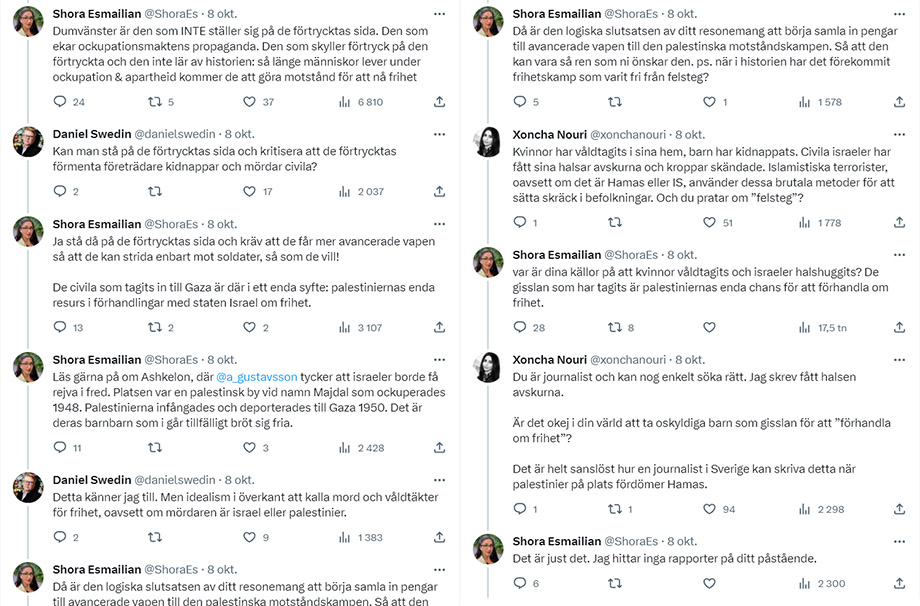Open reply thread with 13 replies
The image size is (920, 606).
[x=59, y=327]
